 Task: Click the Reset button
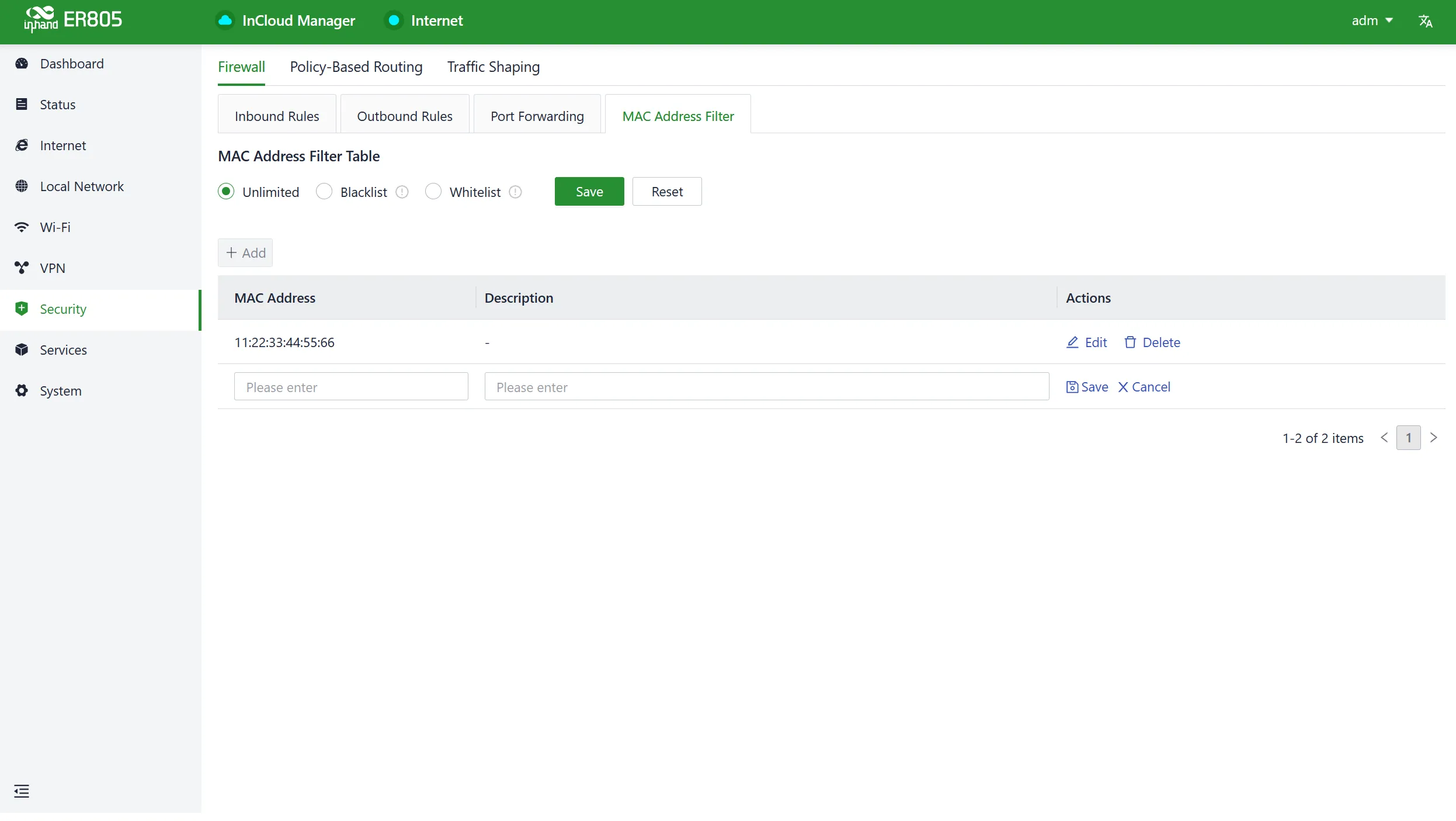pyautogui.click(x=667, y=192)
